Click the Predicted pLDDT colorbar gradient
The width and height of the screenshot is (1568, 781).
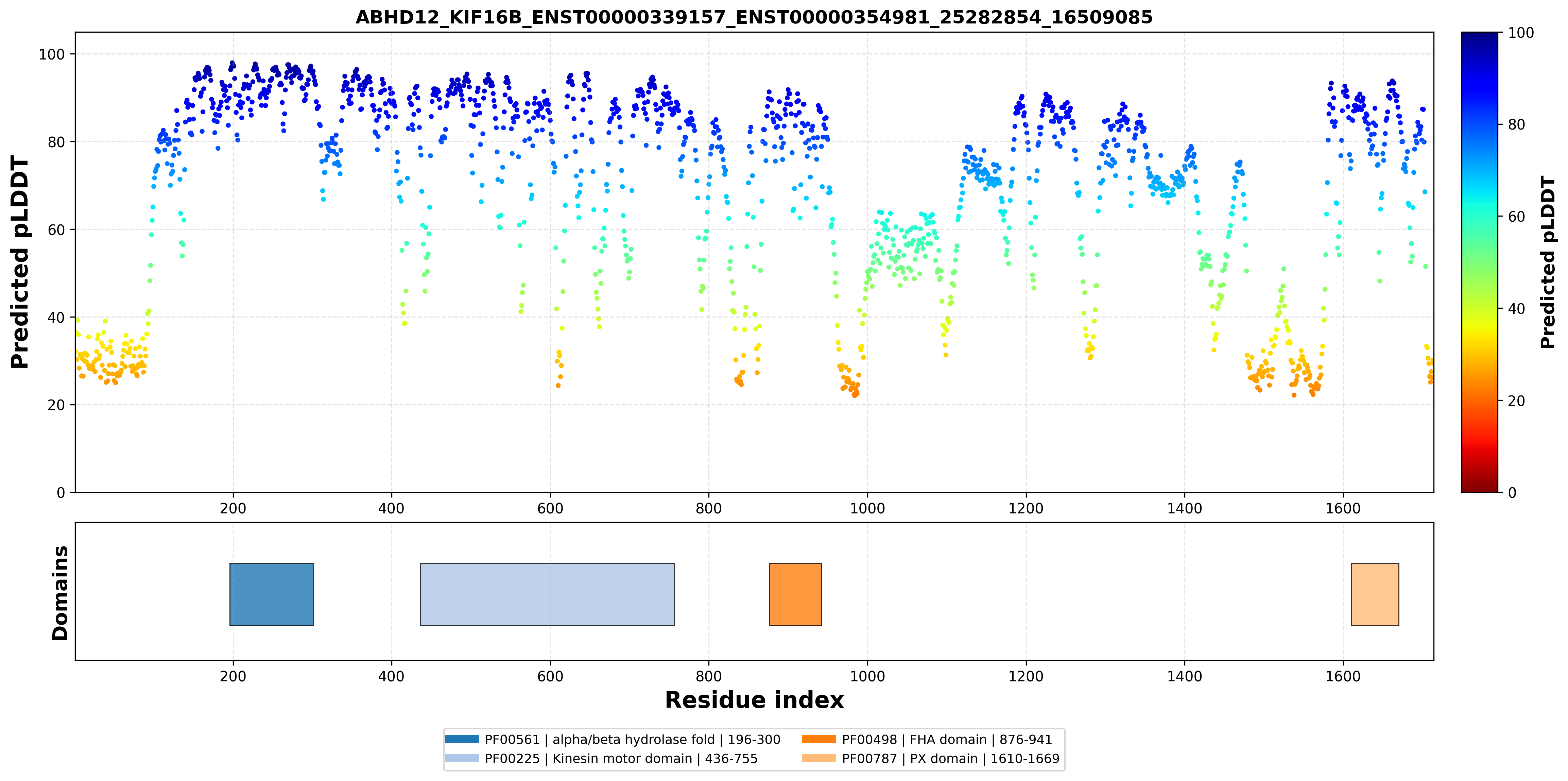click(x=1480, y=262)
